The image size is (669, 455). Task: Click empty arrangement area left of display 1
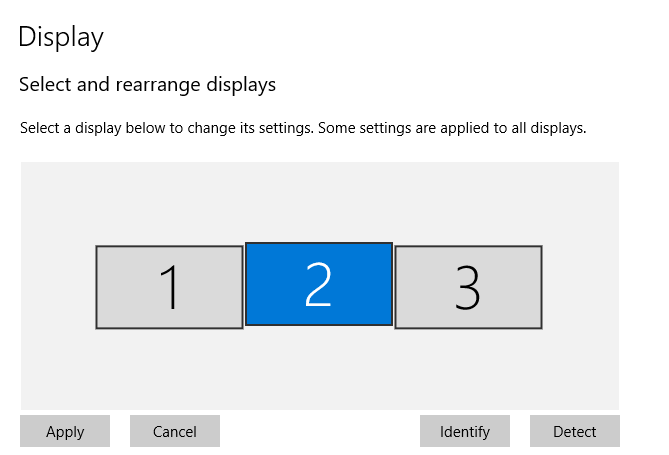tap(58, 287)
